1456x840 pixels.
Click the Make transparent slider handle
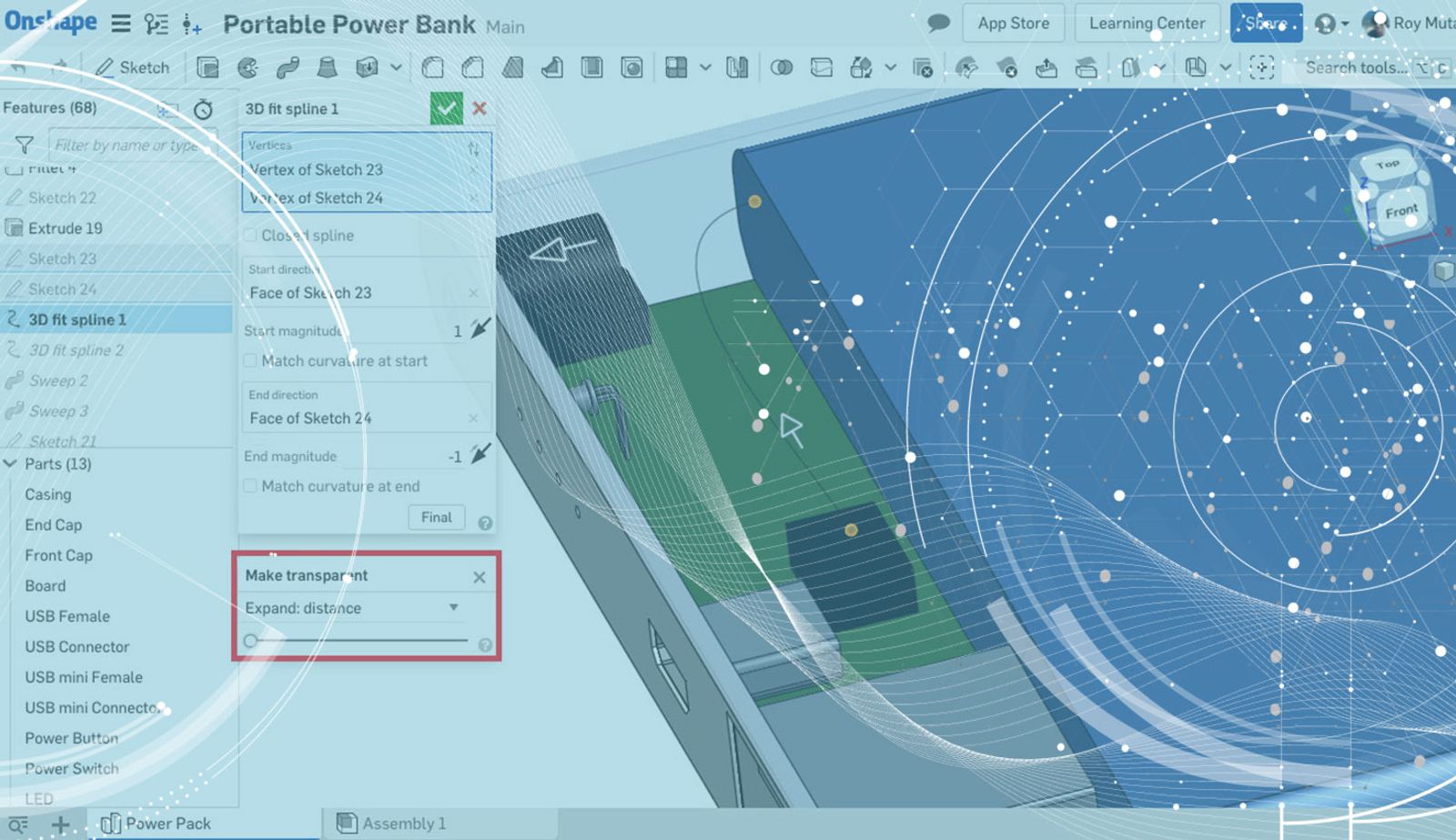[251, 641]
